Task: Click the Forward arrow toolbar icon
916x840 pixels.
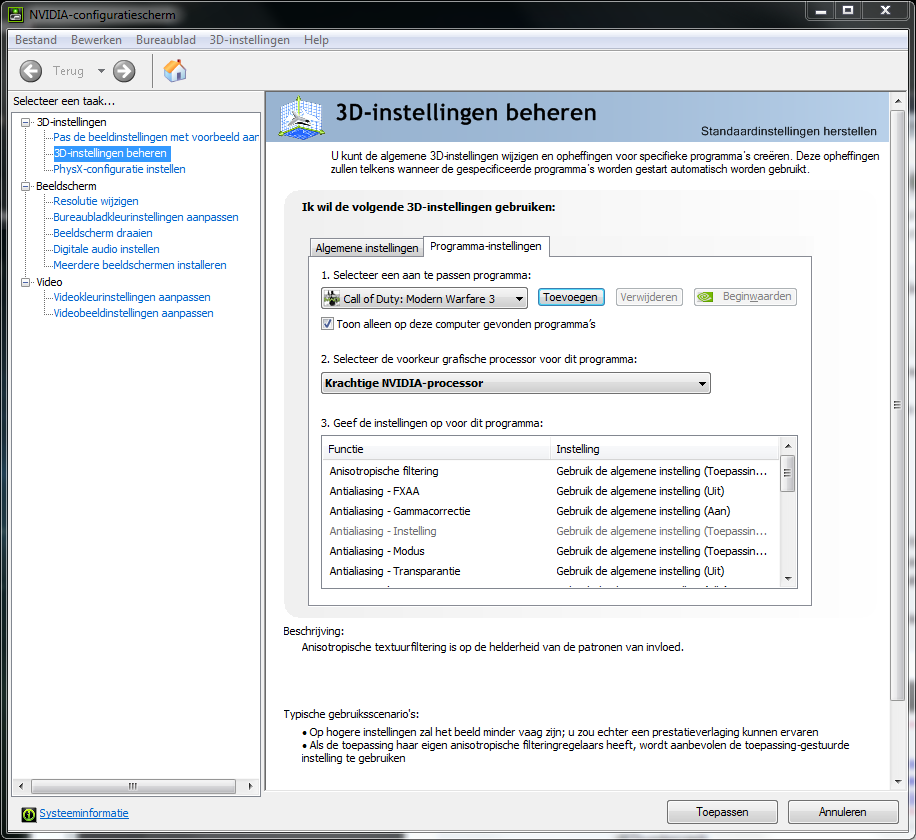Action: point(124,71)
